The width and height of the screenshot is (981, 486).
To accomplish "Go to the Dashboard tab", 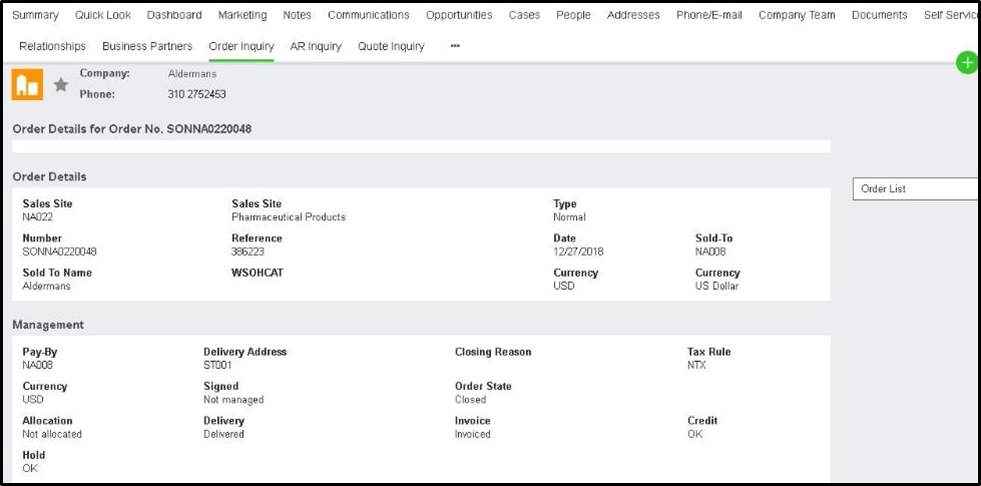I will (x=174, y=15).
